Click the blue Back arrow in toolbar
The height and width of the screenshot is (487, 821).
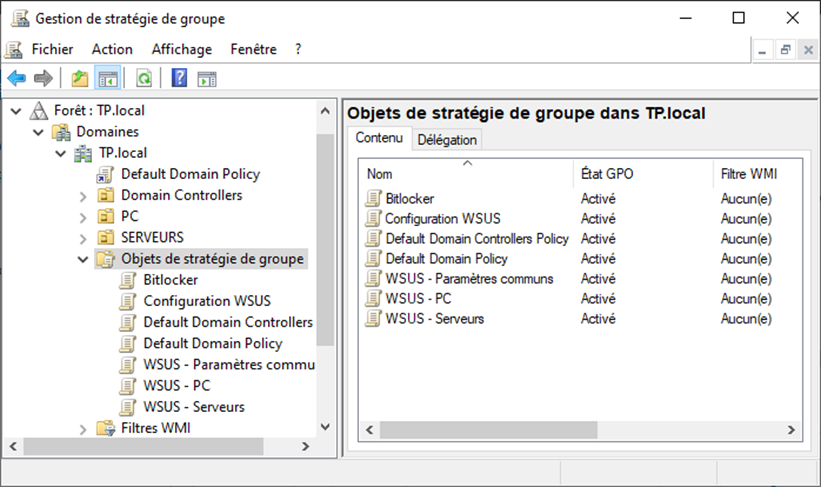(17, 79)
